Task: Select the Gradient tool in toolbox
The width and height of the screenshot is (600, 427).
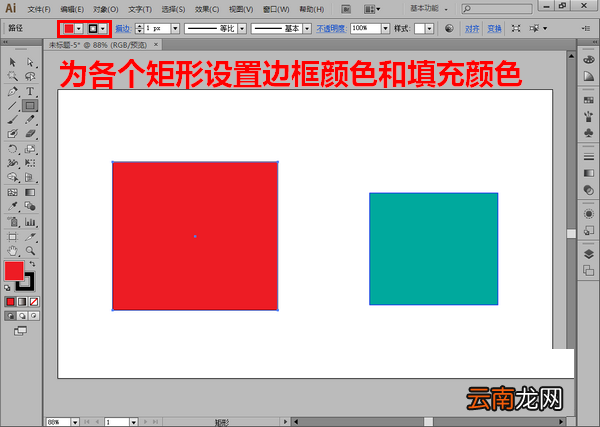Action: point(30,192)
